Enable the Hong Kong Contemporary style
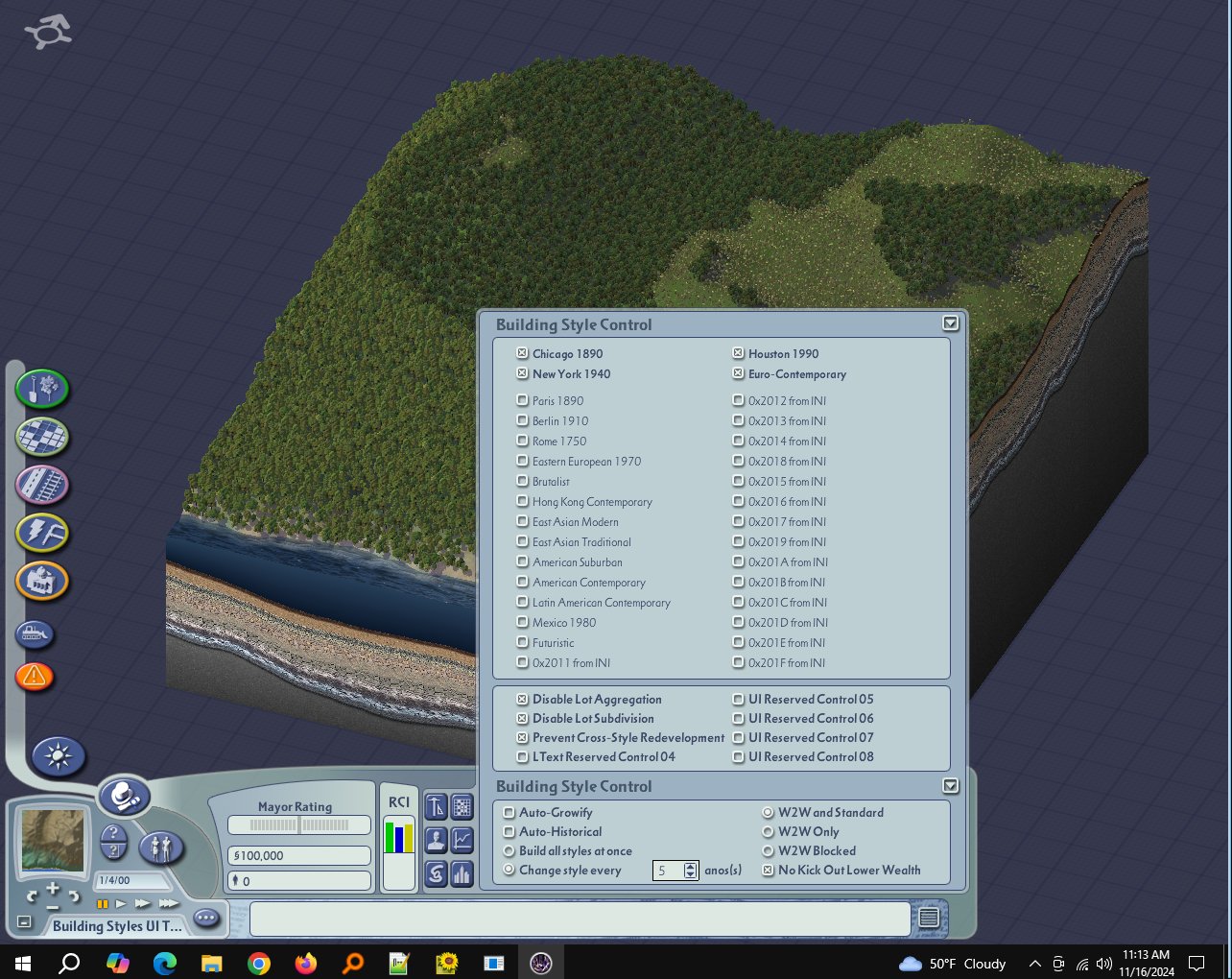1232x979 pixels. click(522, 501)
